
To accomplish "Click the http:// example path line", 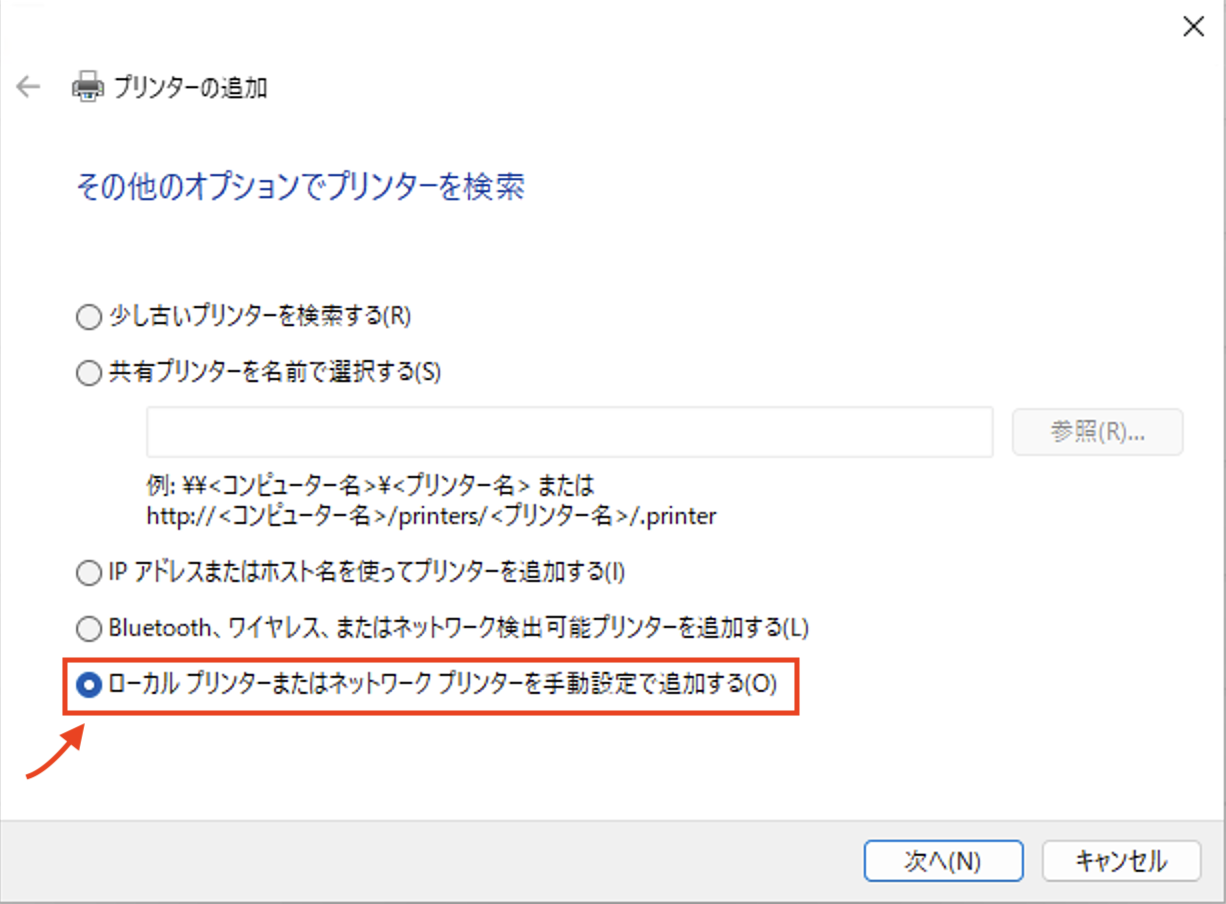I will 432,516.
